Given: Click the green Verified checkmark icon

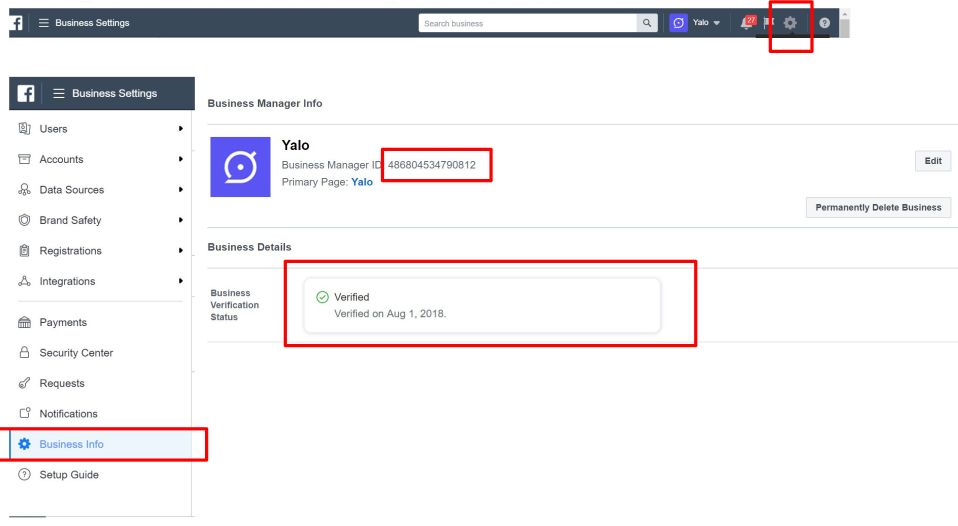Looking at the screenshot, I should (x=323, y=297).
